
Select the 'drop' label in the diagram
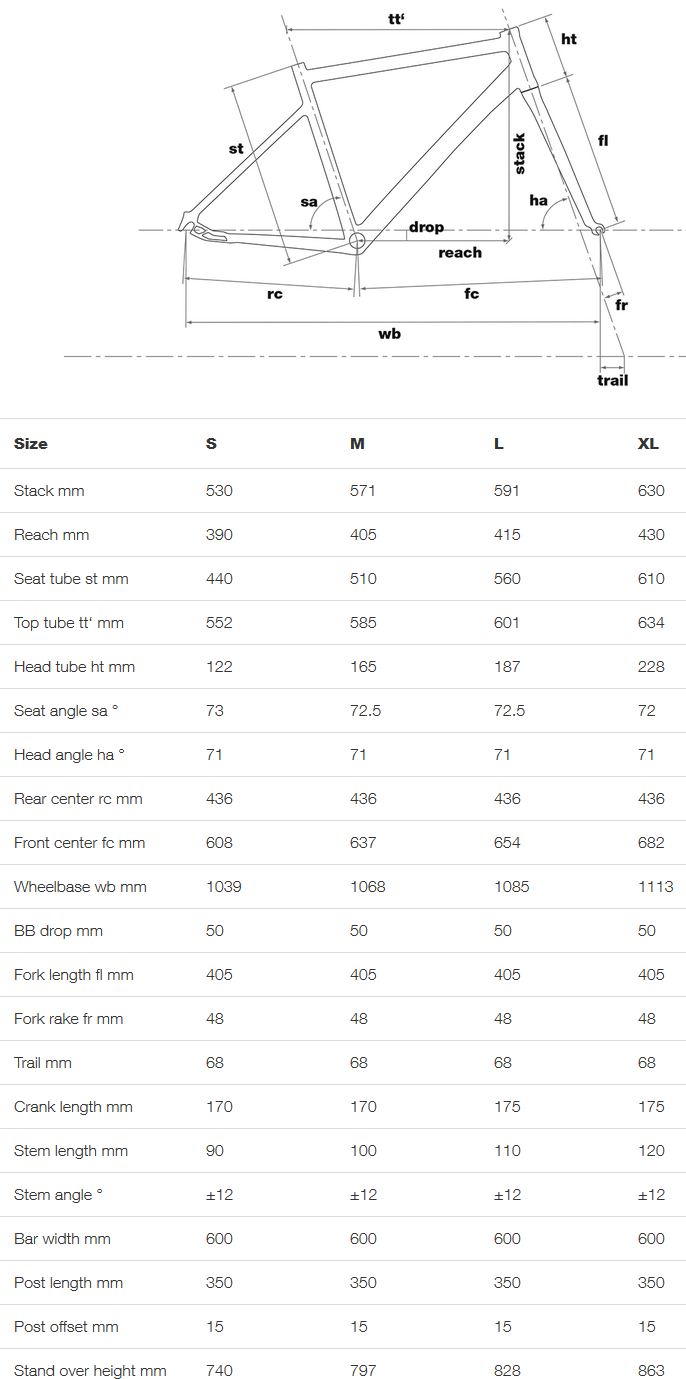[426, 227]
